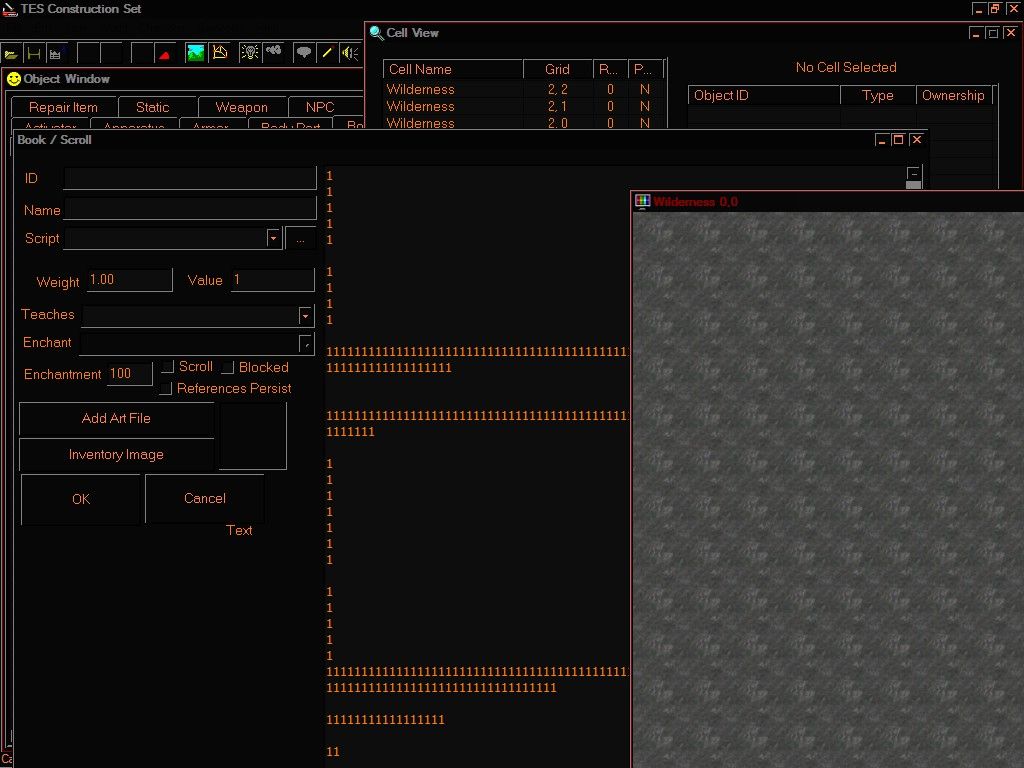Confirm the book with OK
This screenshot has height=768, width=1024.
click(x=81, y=499)
